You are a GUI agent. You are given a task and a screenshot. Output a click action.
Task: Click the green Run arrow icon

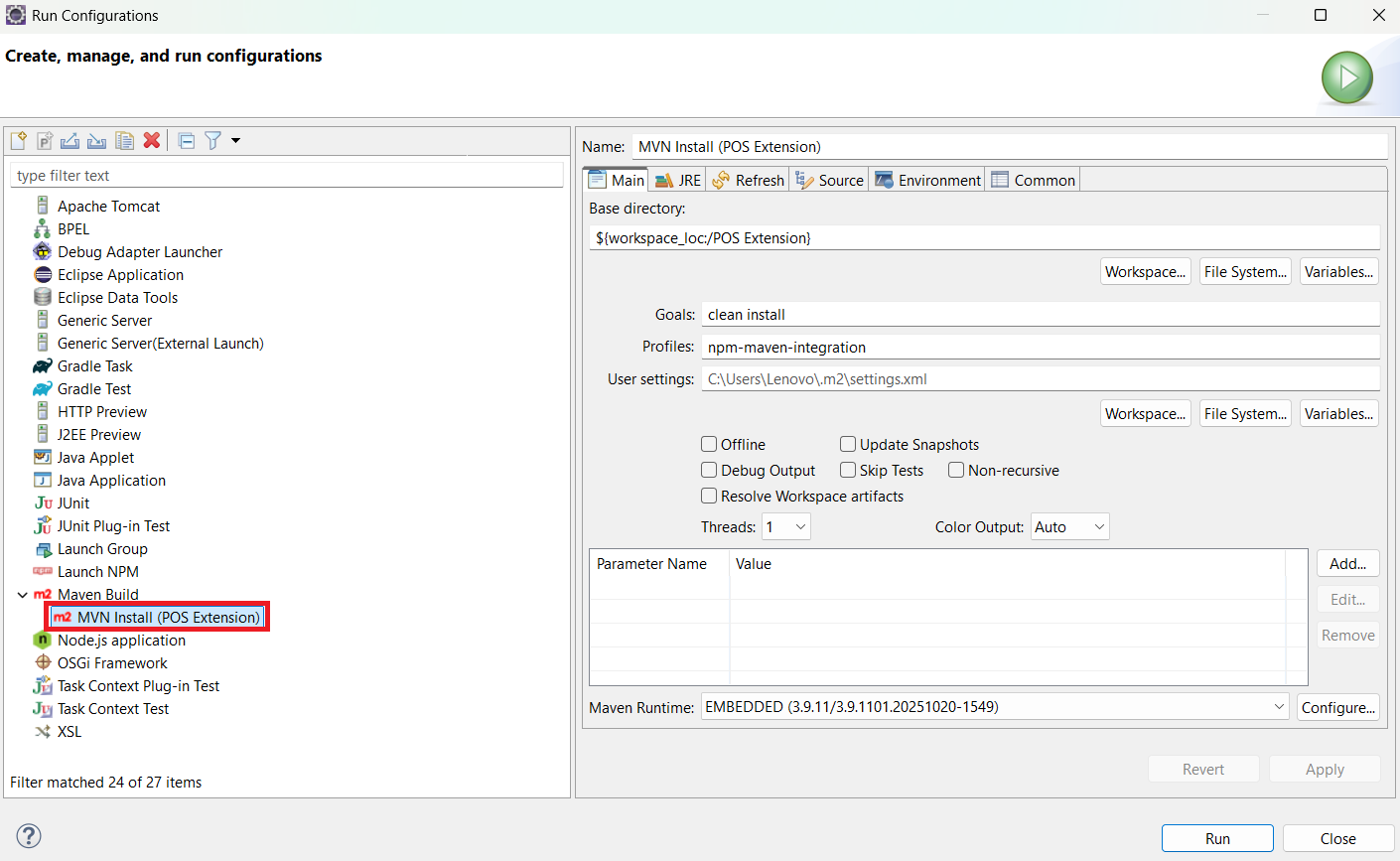(x=1346, y=77)
